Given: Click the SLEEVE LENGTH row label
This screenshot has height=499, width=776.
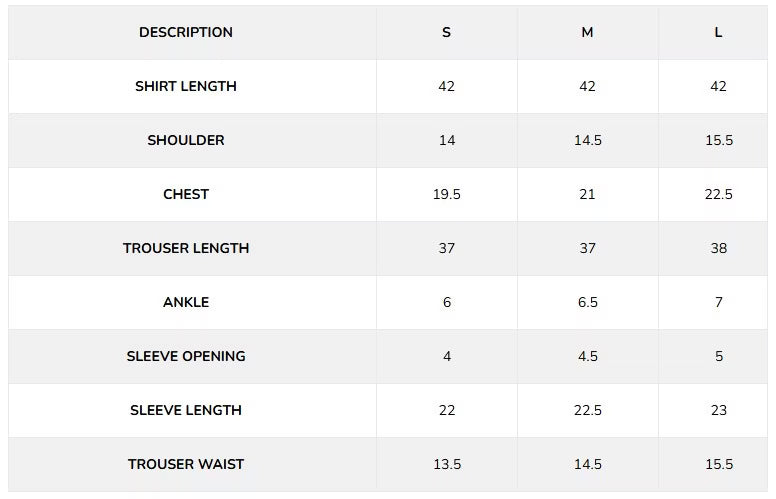Looking at the screenshot, I should pyautogui.click(x=186, y=410).
